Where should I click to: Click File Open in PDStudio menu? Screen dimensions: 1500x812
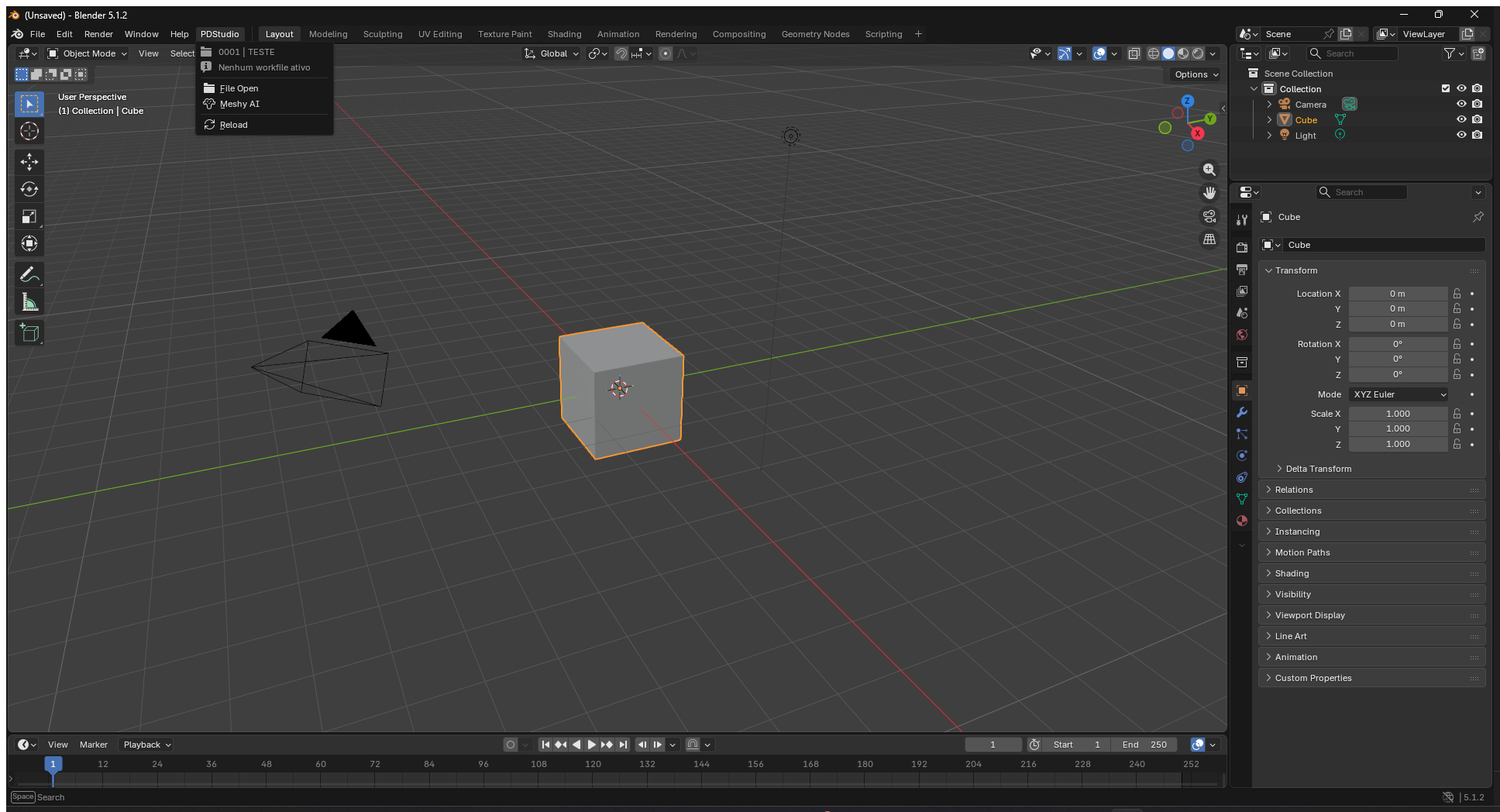(264, 88)
